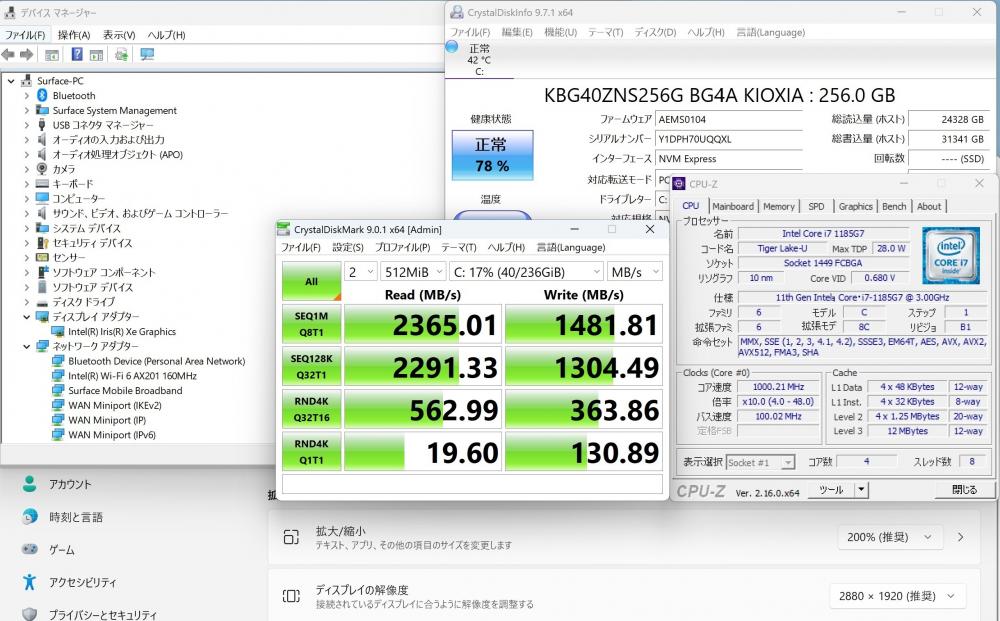Open プライバシーとセキュリティ in Settings sidebar
1000x621 pixels.
click(x=103, y=615)
